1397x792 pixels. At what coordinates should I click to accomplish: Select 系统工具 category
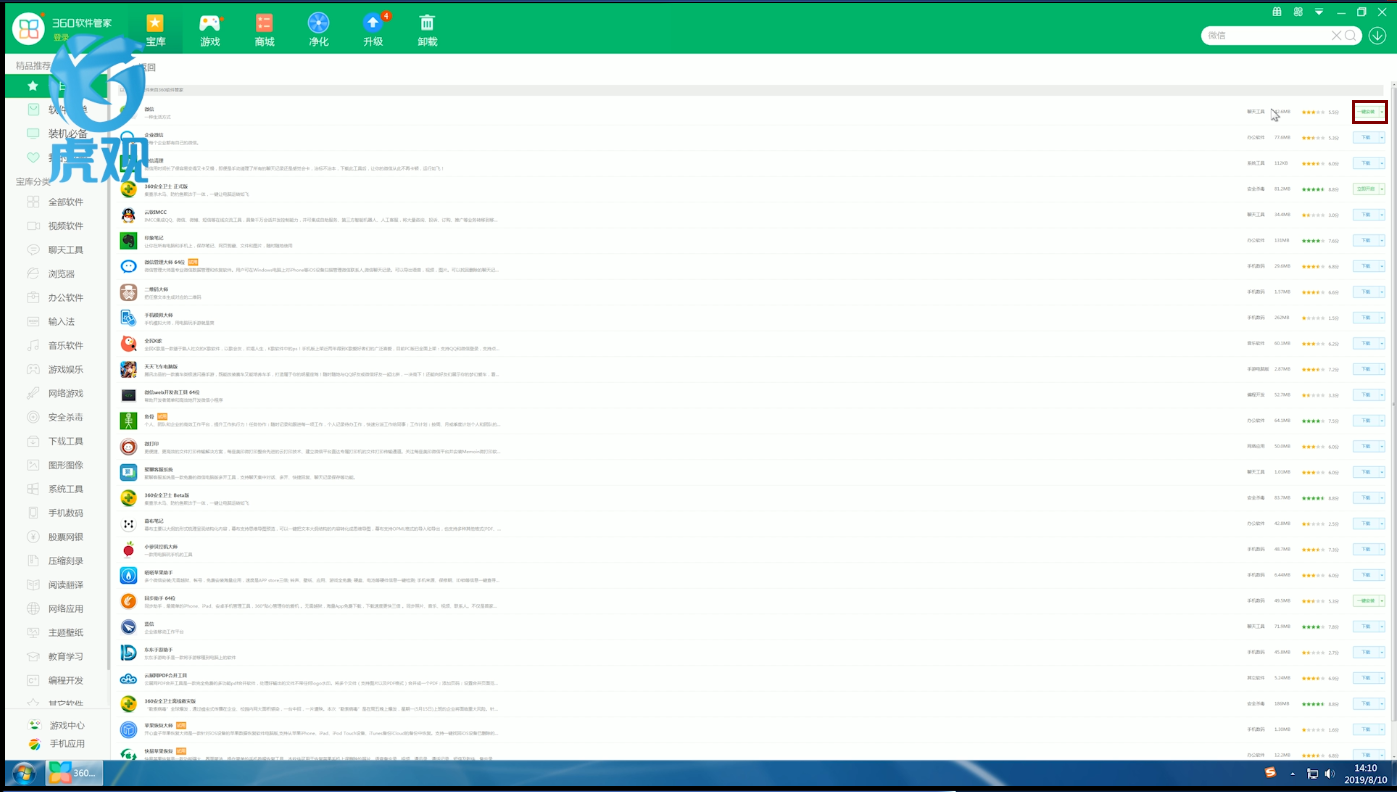(x=66, y=489)
